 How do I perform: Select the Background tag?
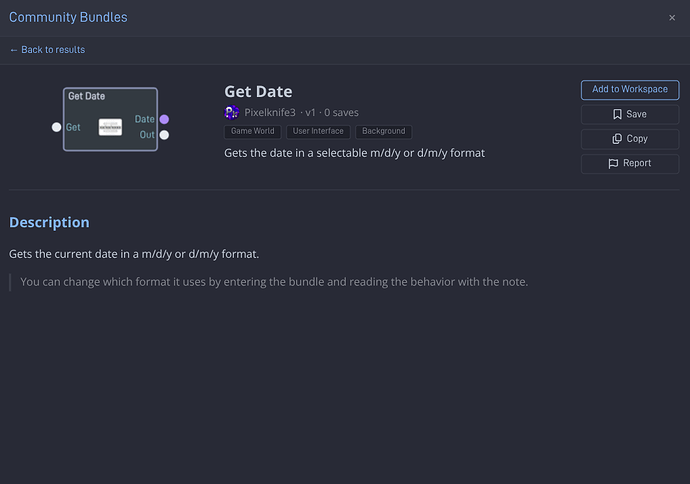click(x=384, y=131)
